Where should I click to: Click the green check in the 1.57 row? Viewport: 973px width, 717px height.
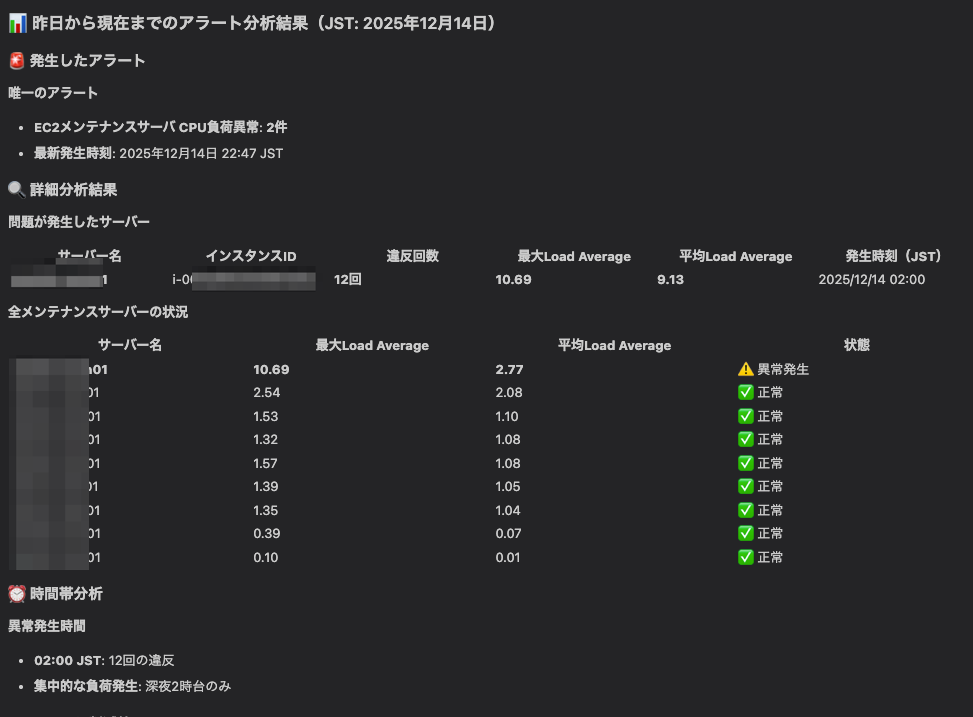745,463
